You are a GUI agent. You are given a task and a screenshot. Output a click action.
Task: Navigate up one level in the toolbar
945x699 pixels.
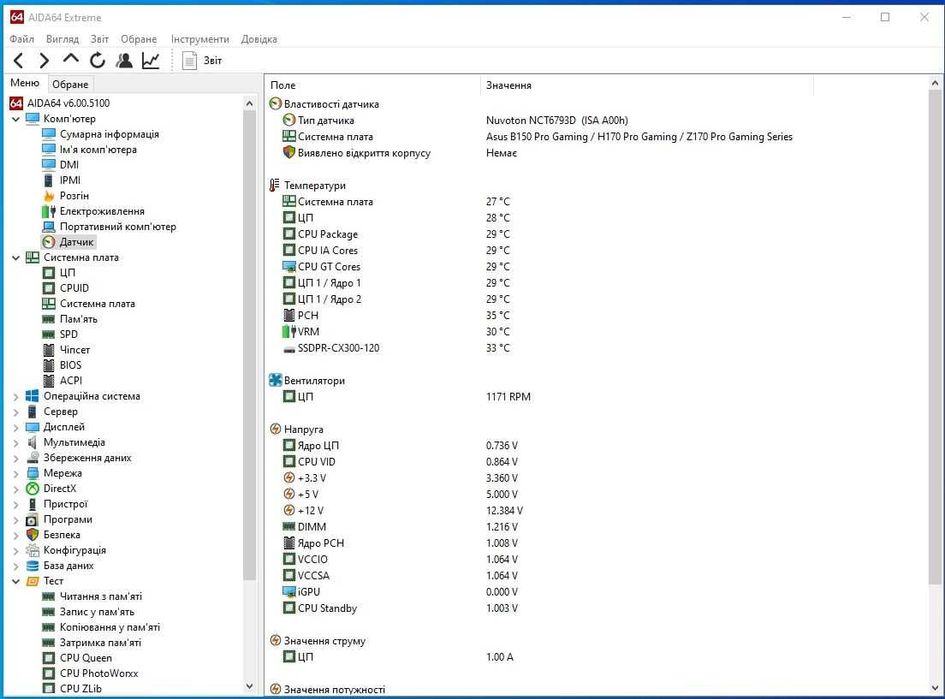71,59
